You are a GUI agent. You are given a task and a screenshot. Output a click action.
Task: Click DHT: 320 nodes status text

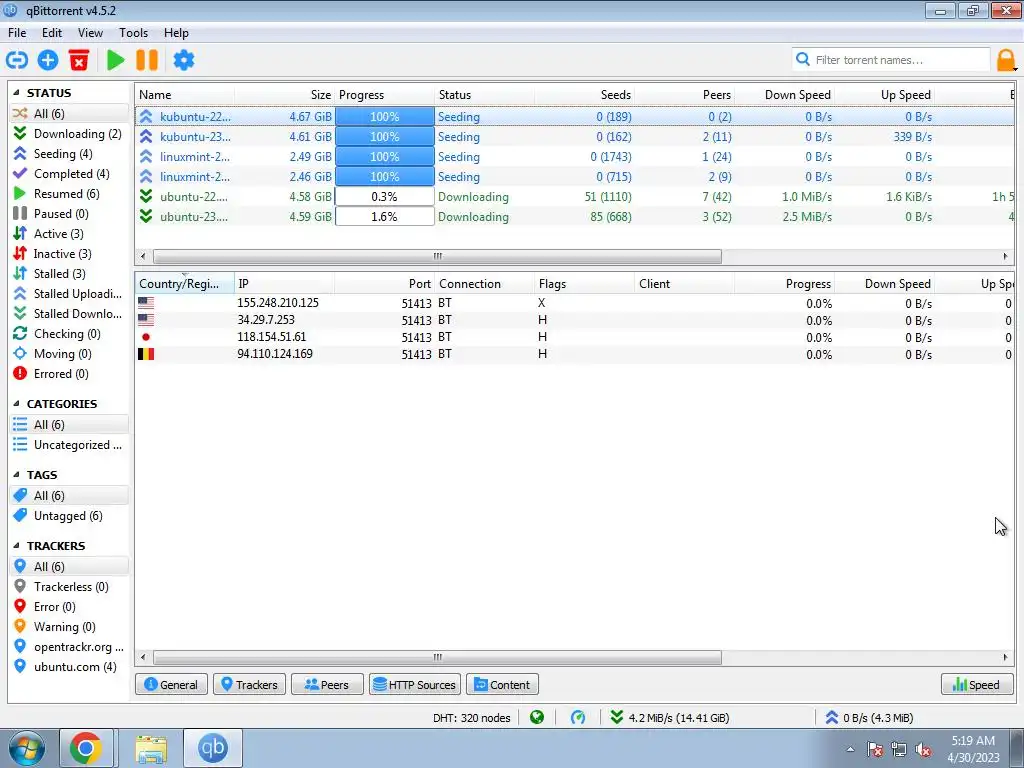pos(472,718)
